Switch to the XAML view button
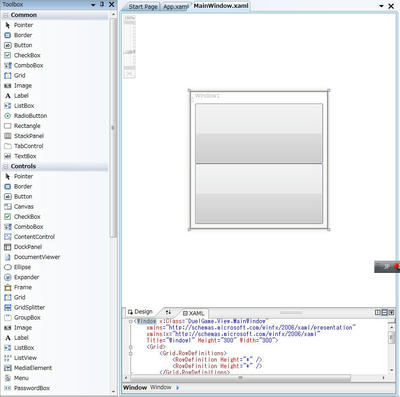 pos(193,313)
